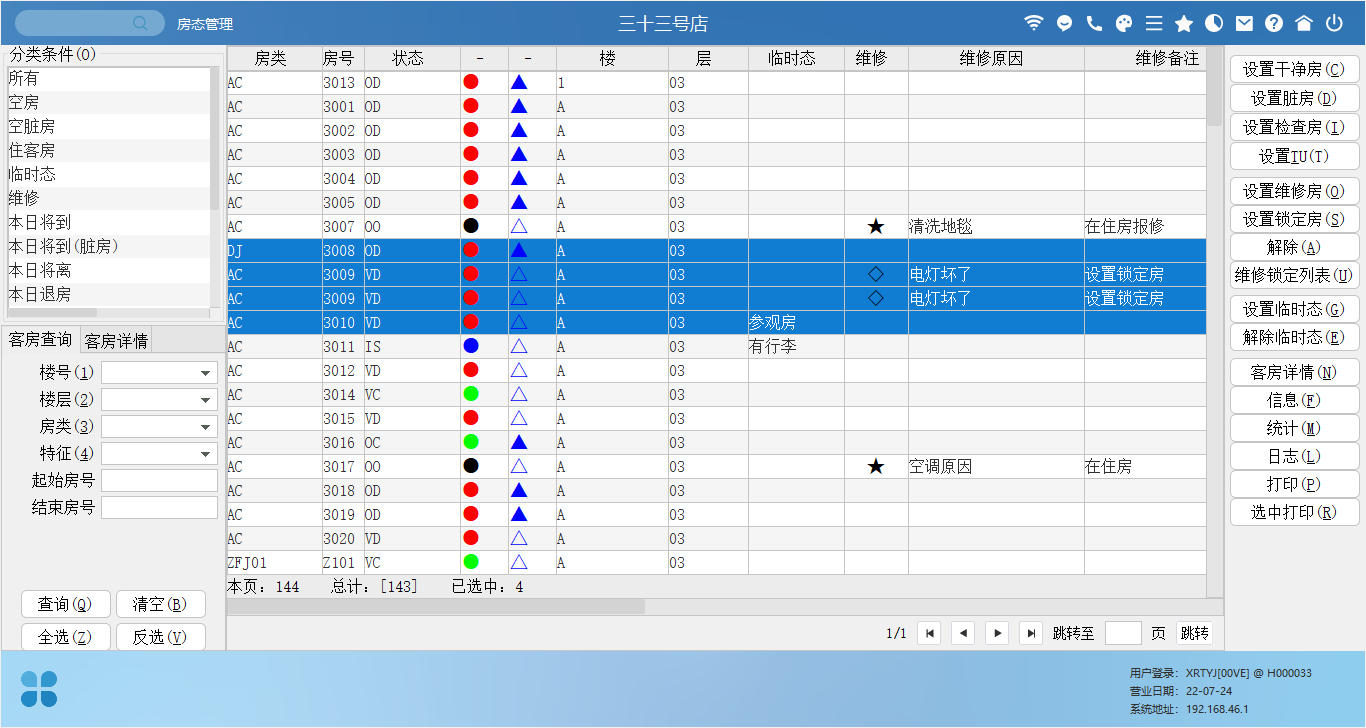This screenshot has height=728, width=1366.
Task: Switch to the 客房查询 tab
Action: coord(40,340)
